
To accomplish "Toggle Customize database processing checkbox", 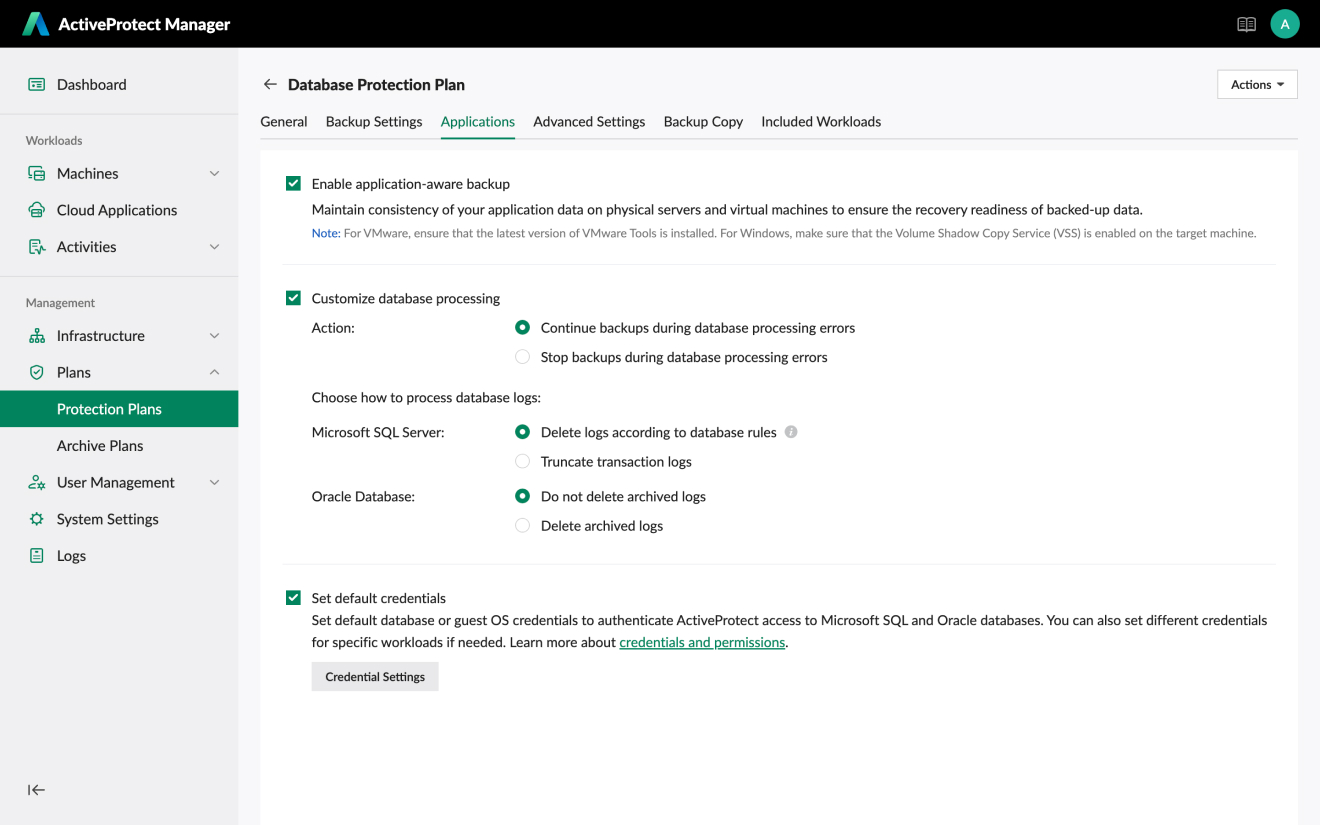I will click(x=293, y=298).
